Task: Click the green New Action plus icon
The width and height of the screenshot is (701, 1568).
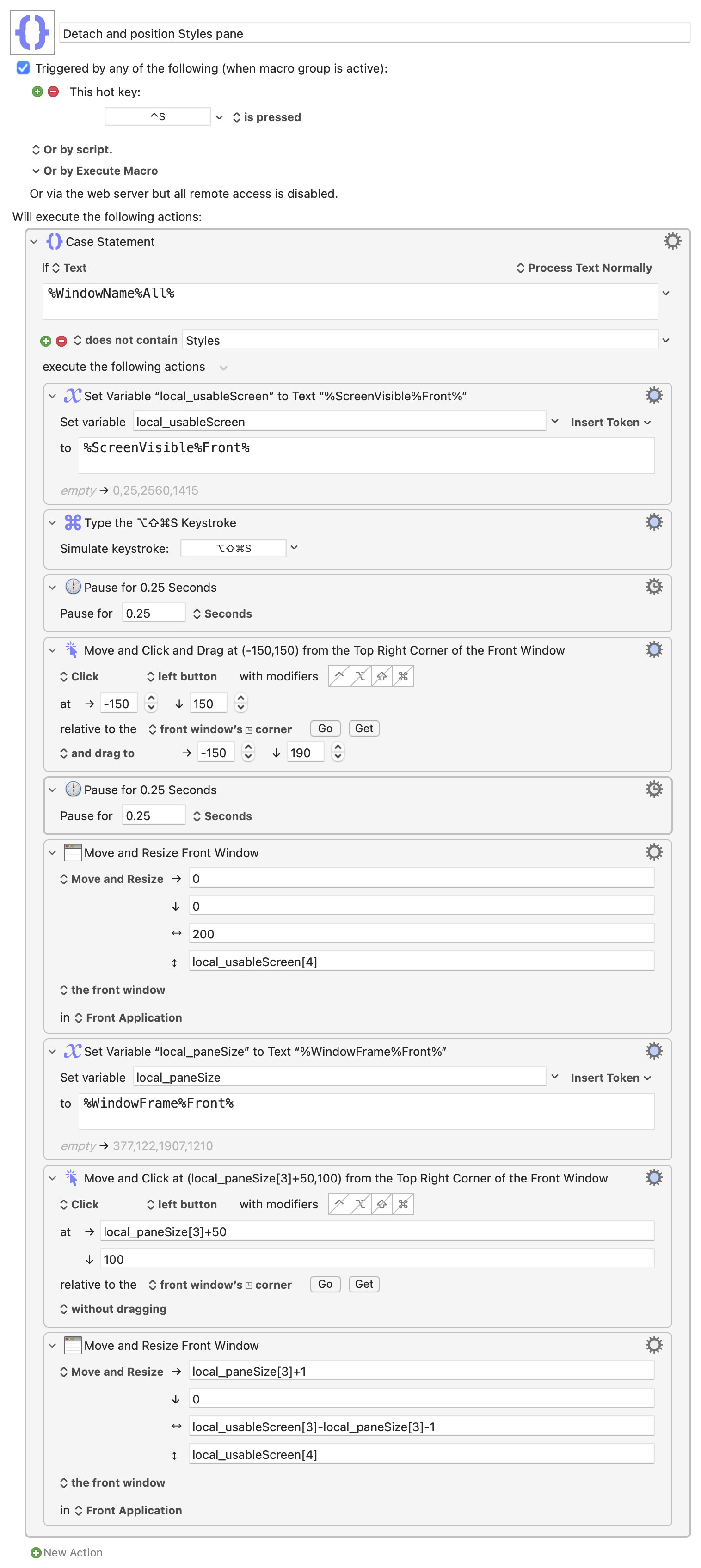Action: tap(36, 1552)
